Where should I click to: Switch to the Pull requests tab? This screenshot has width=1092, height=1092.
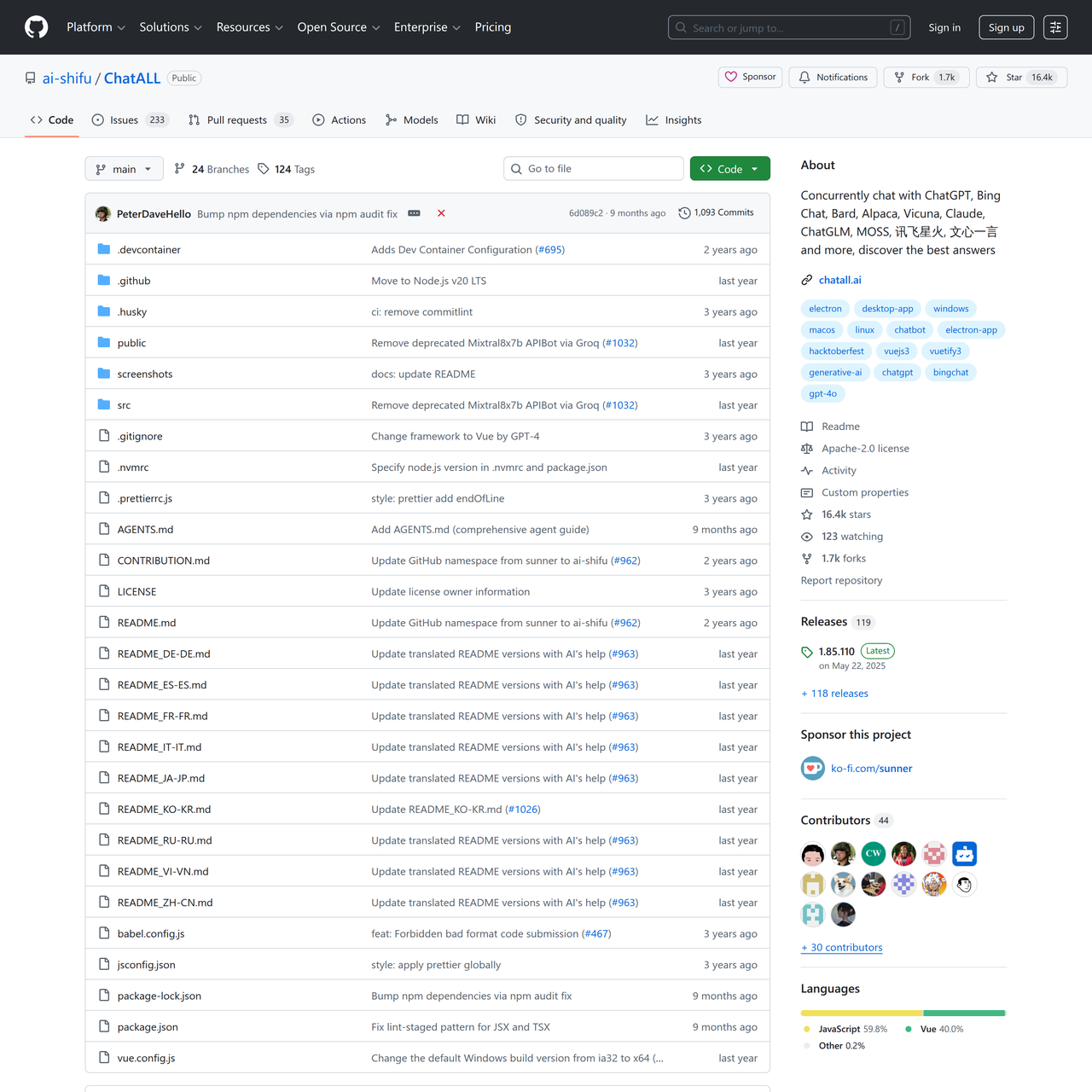(x=241, y=120)
